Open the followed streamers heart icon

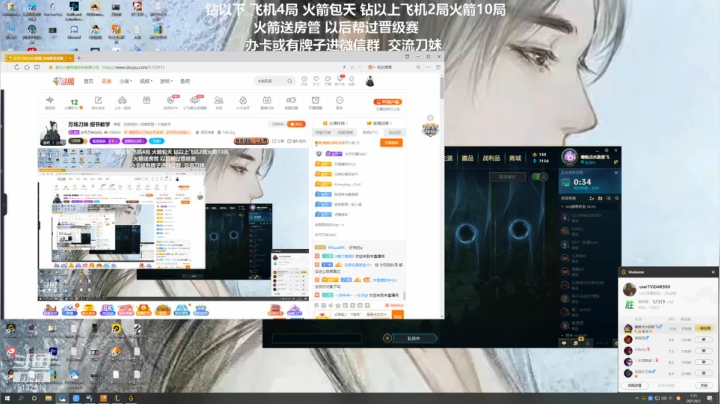[316, 80]
